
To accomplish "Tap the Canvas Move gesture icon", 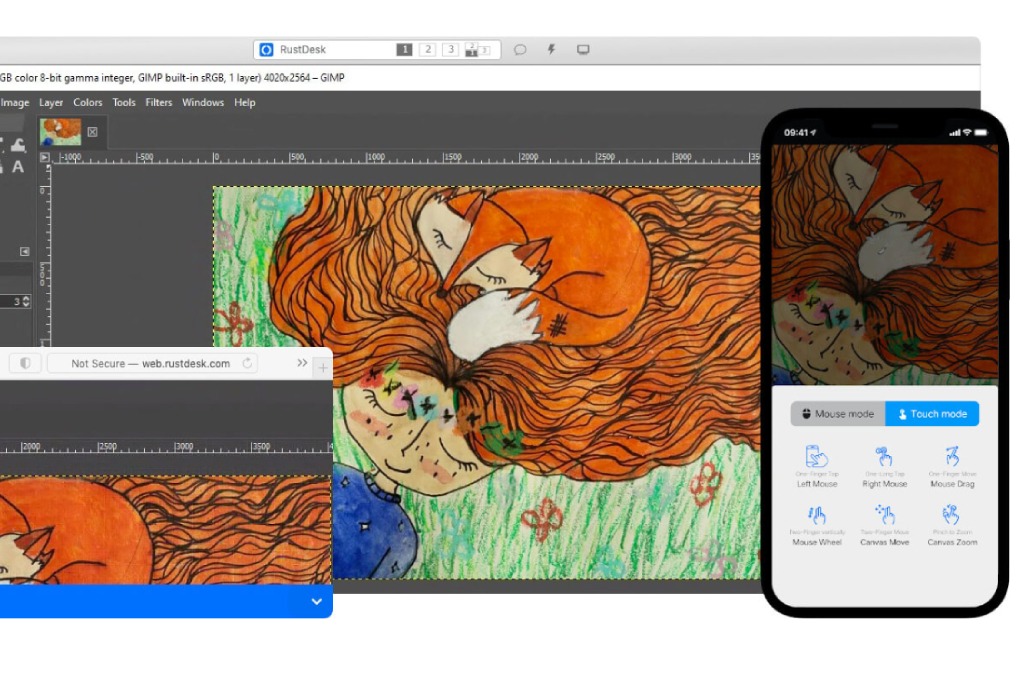I will (x=887, y=516).
